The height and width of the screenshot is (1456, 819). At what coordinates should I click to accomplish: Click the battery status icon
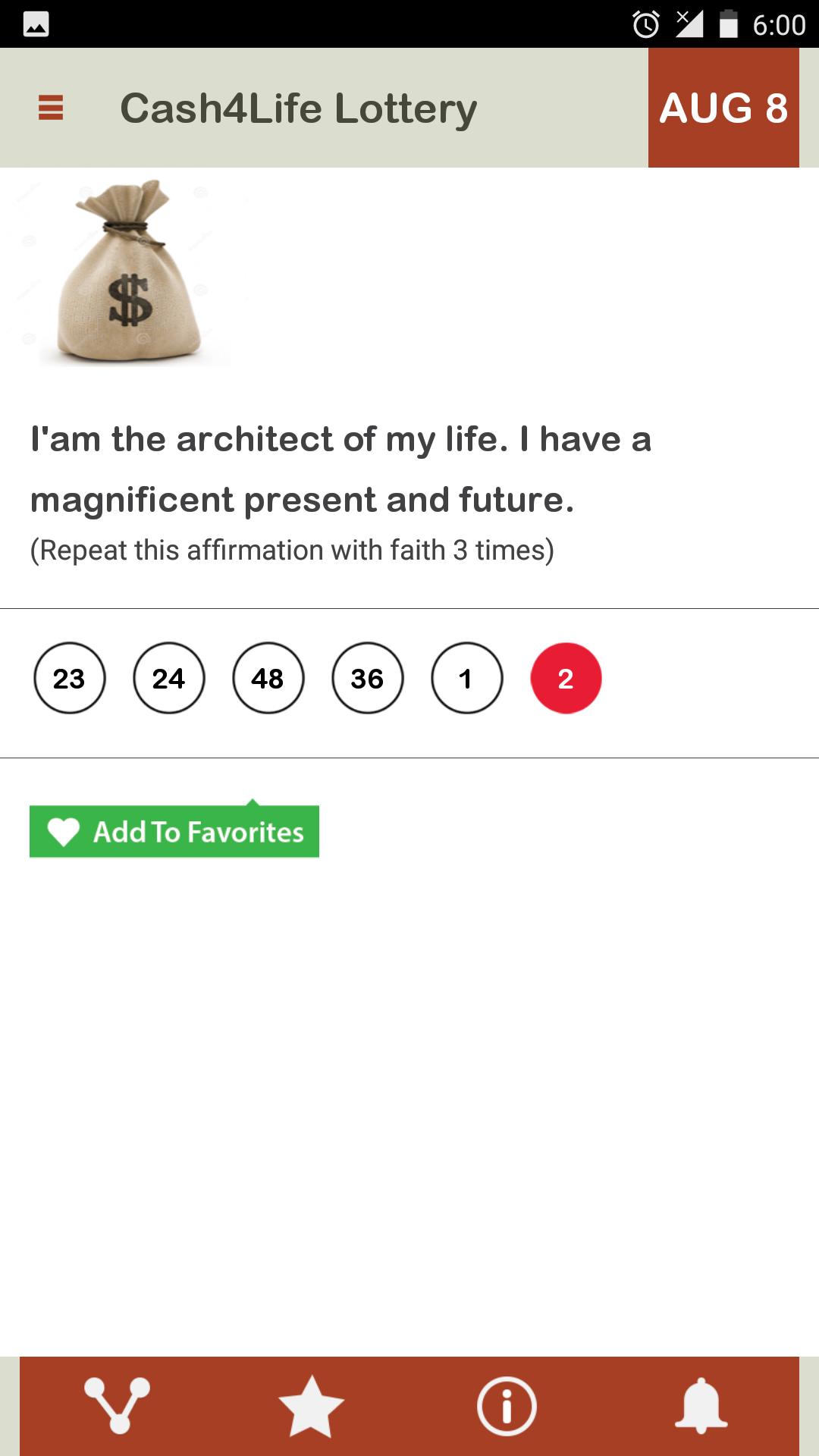click(x=729, y=24)
